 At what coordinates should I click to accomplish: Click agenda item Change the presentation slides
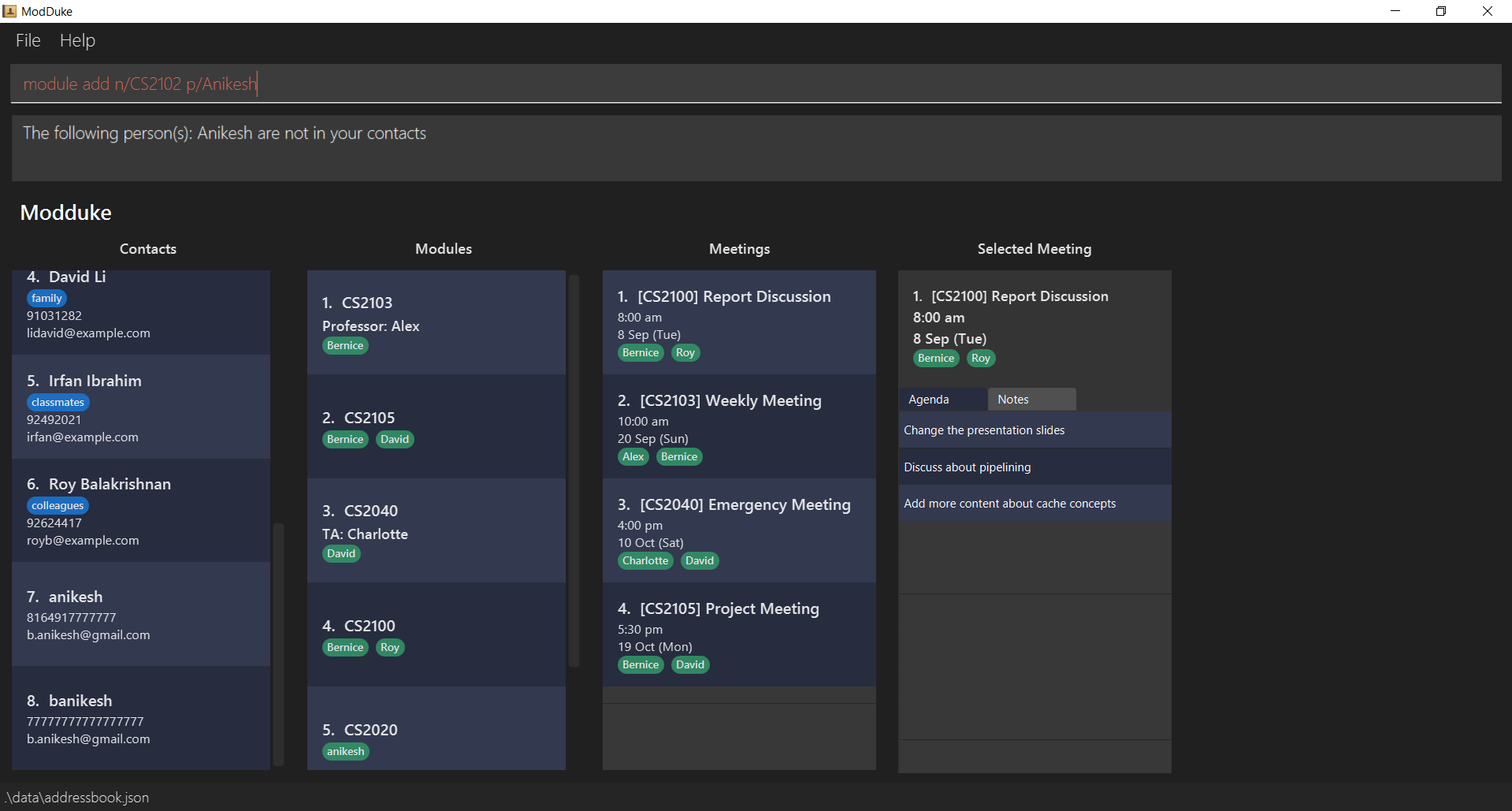pos(1035,430)
